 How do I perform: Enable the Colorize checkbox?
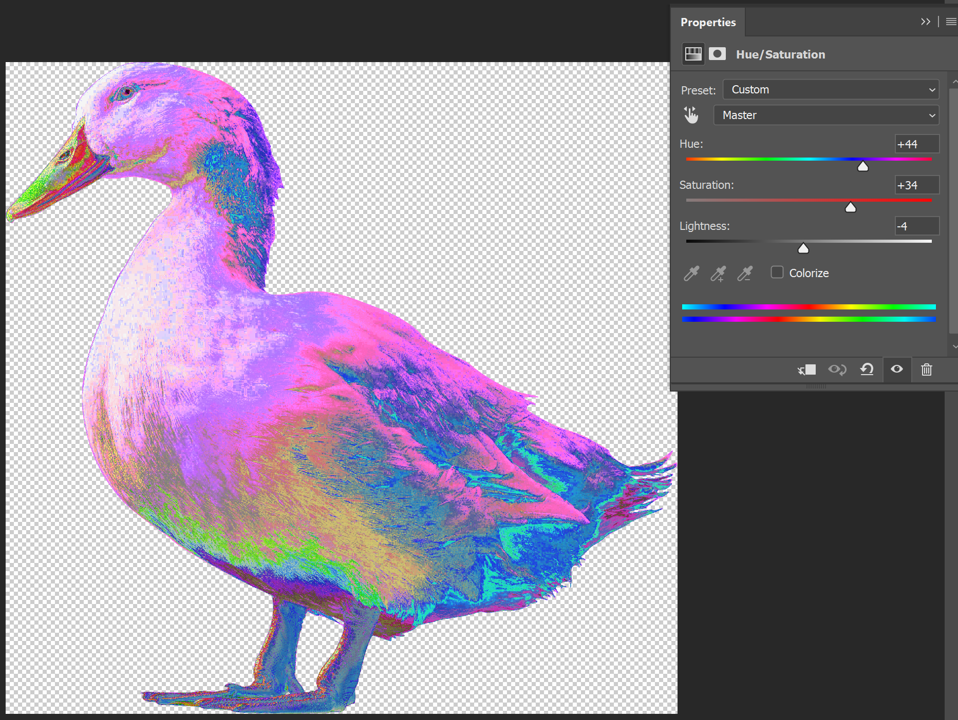(x=777, y=273)
